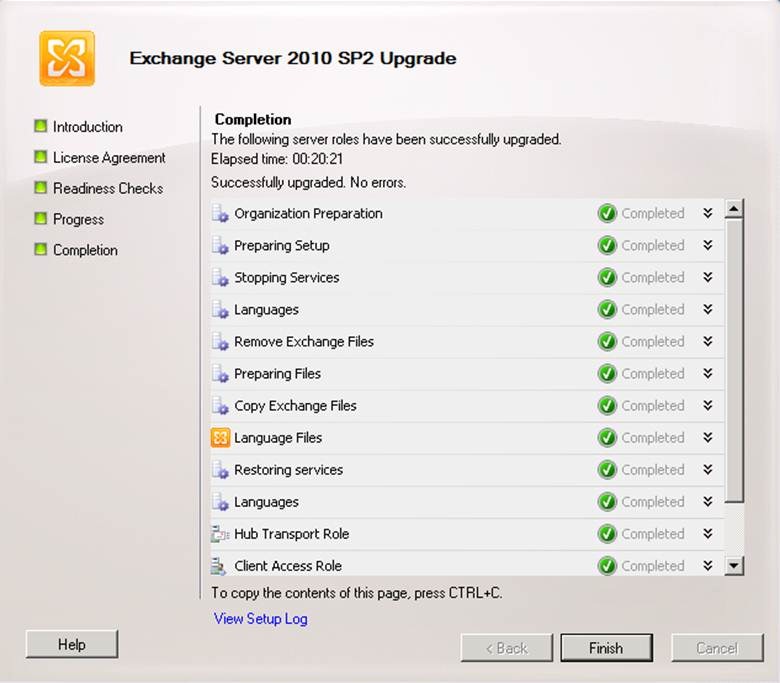Click the Completed status of Preparing Setup
Viewport: 780px width, 683px height.
point(653,246)
